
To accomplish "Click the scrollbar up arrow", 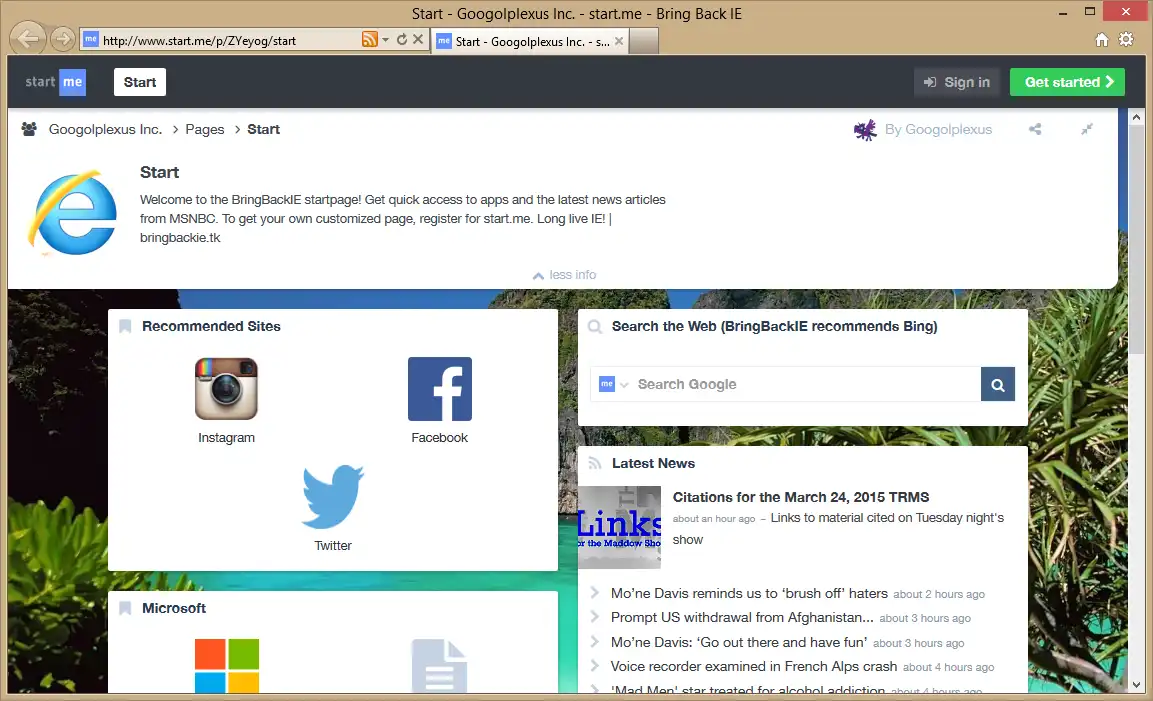I will (1136, 117).
